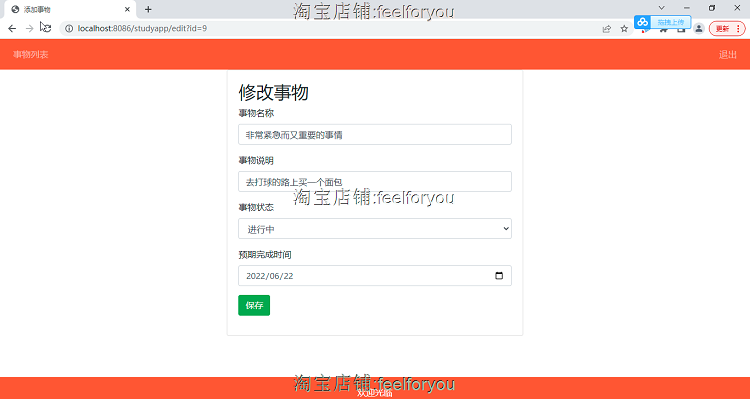Edit the 事物说明 input field
This screenshot has width=750, height=399.
coord(375,181)
